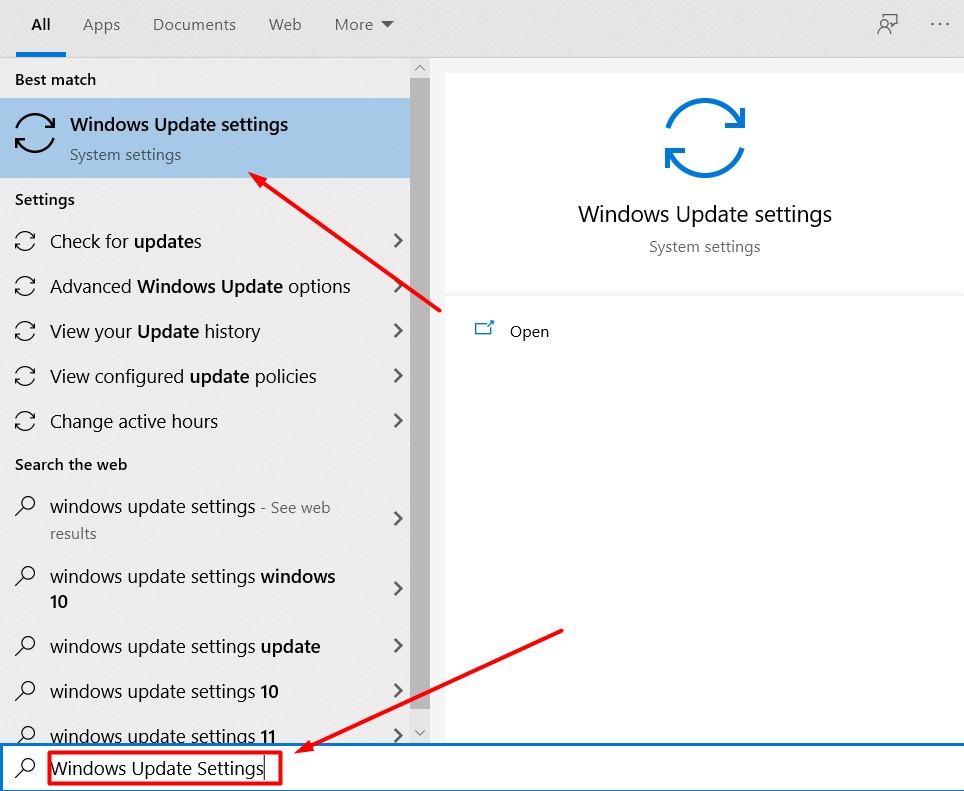Expand 'windows update settings update' chevron
Image resolution: width=964 pixels, height=791 pixels.
point(398,645)
